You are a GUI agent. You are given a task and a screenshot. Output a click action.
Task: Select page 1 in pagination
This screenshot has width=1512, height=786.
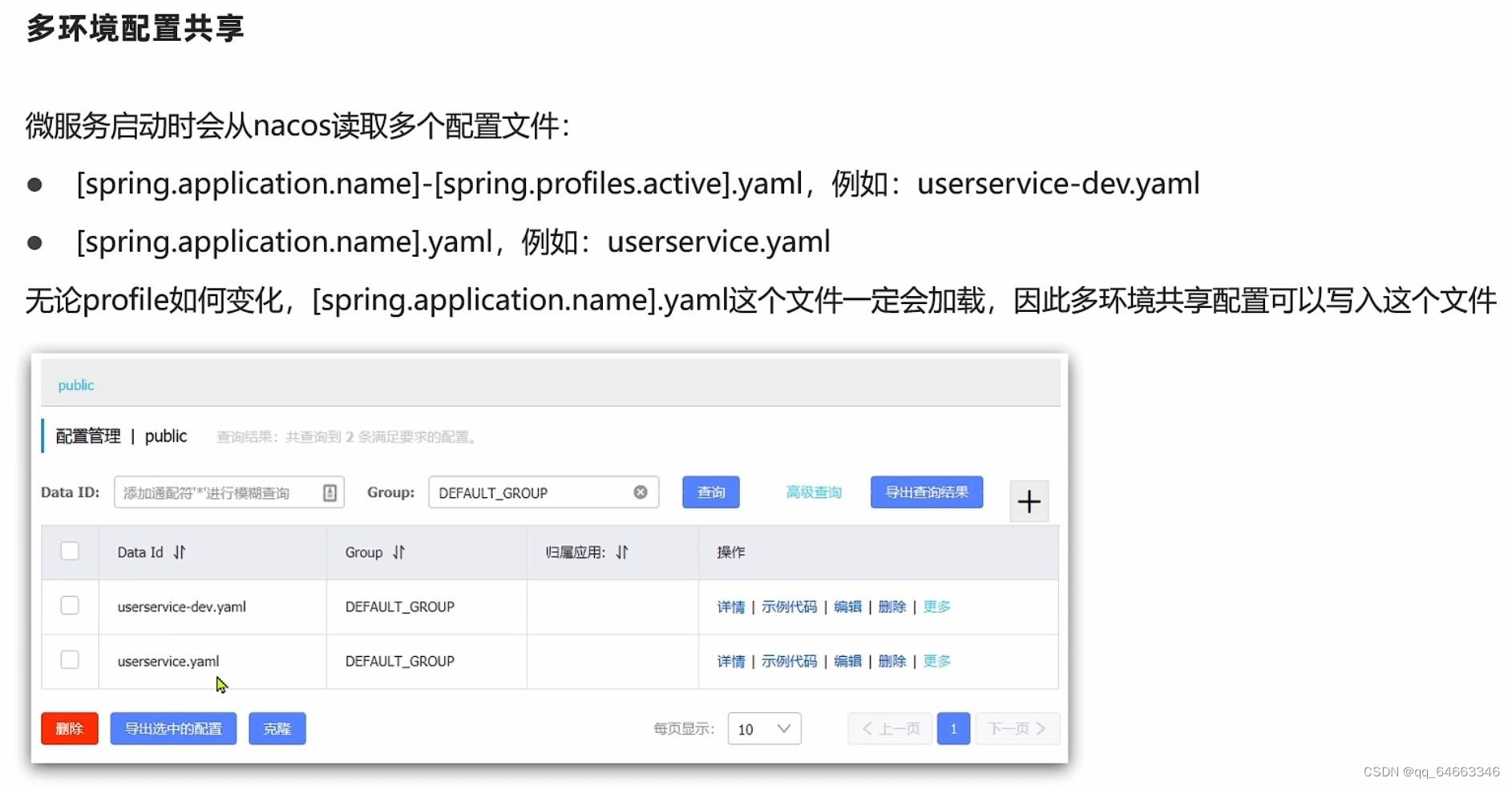(x=953, y=728)
